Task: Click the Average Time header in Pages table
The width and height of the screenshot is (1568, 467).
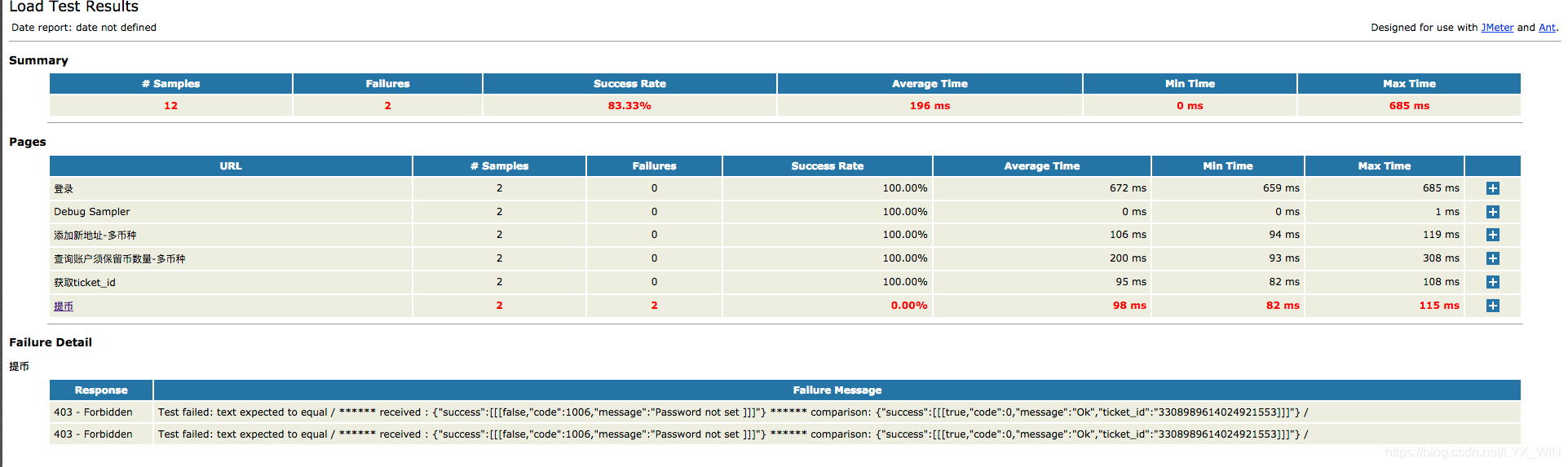Action: pos(1041,166)
